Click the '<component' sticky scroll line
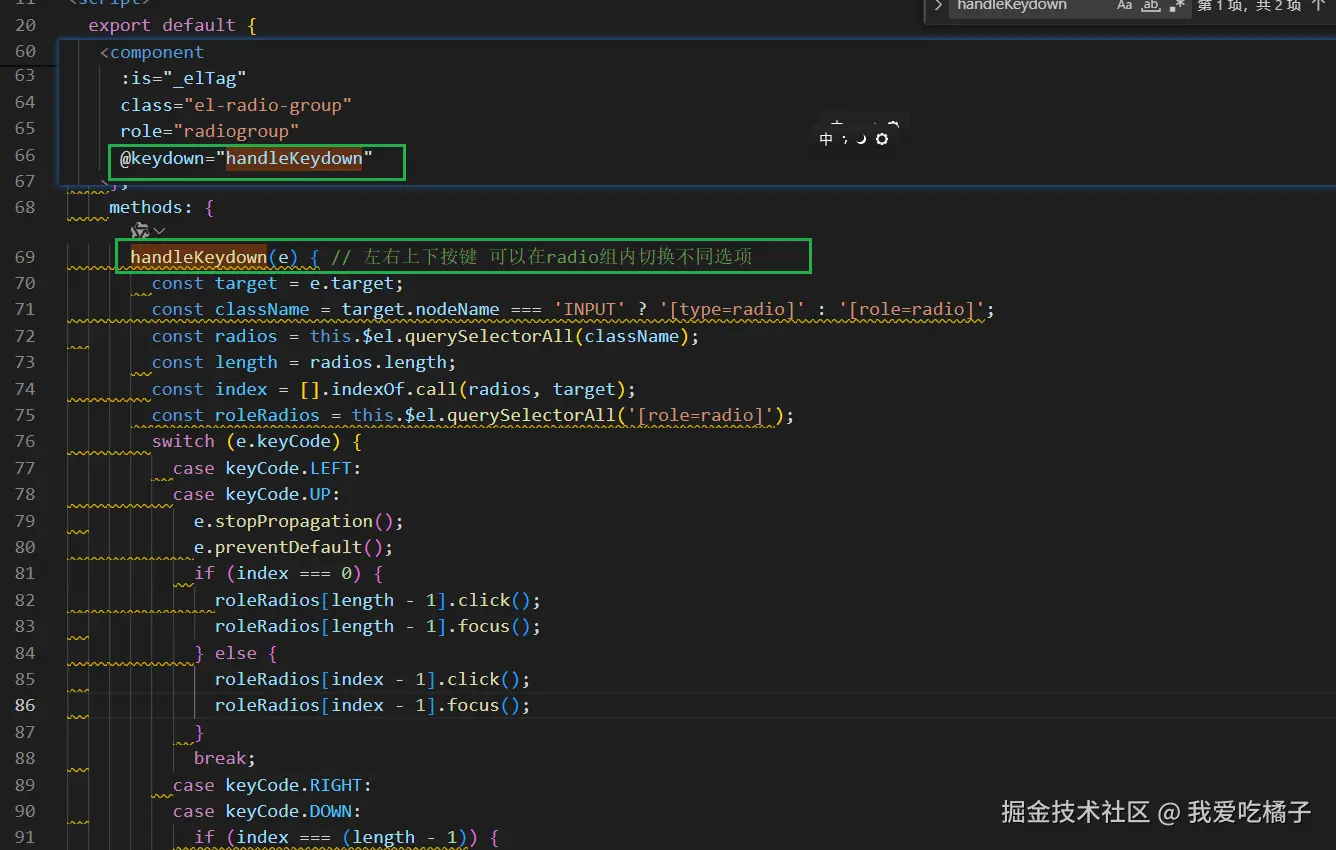The image size is (1336, 850). (152, 52)
